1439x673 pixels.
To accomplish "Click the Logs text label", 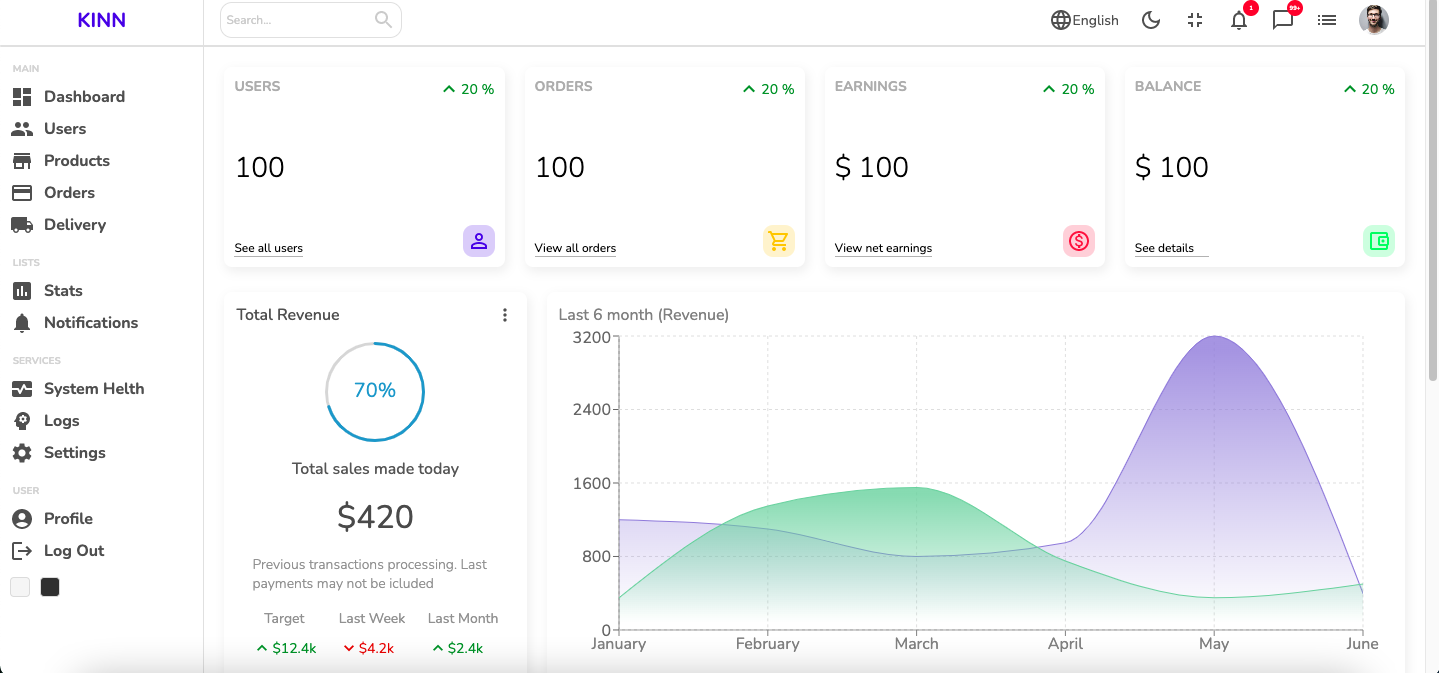I will click(x=62, y=421).
